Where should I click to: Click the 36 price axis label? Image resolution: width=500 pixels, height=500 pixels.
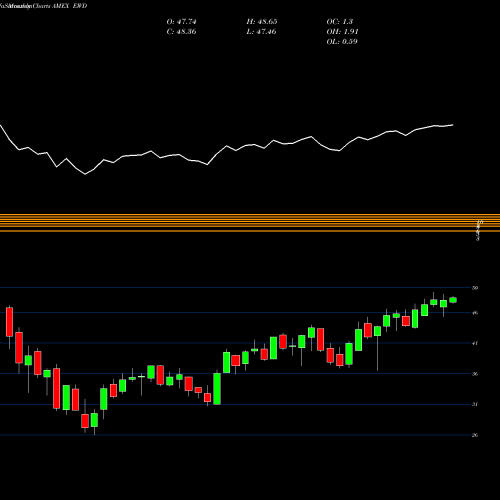click(475, 374)
